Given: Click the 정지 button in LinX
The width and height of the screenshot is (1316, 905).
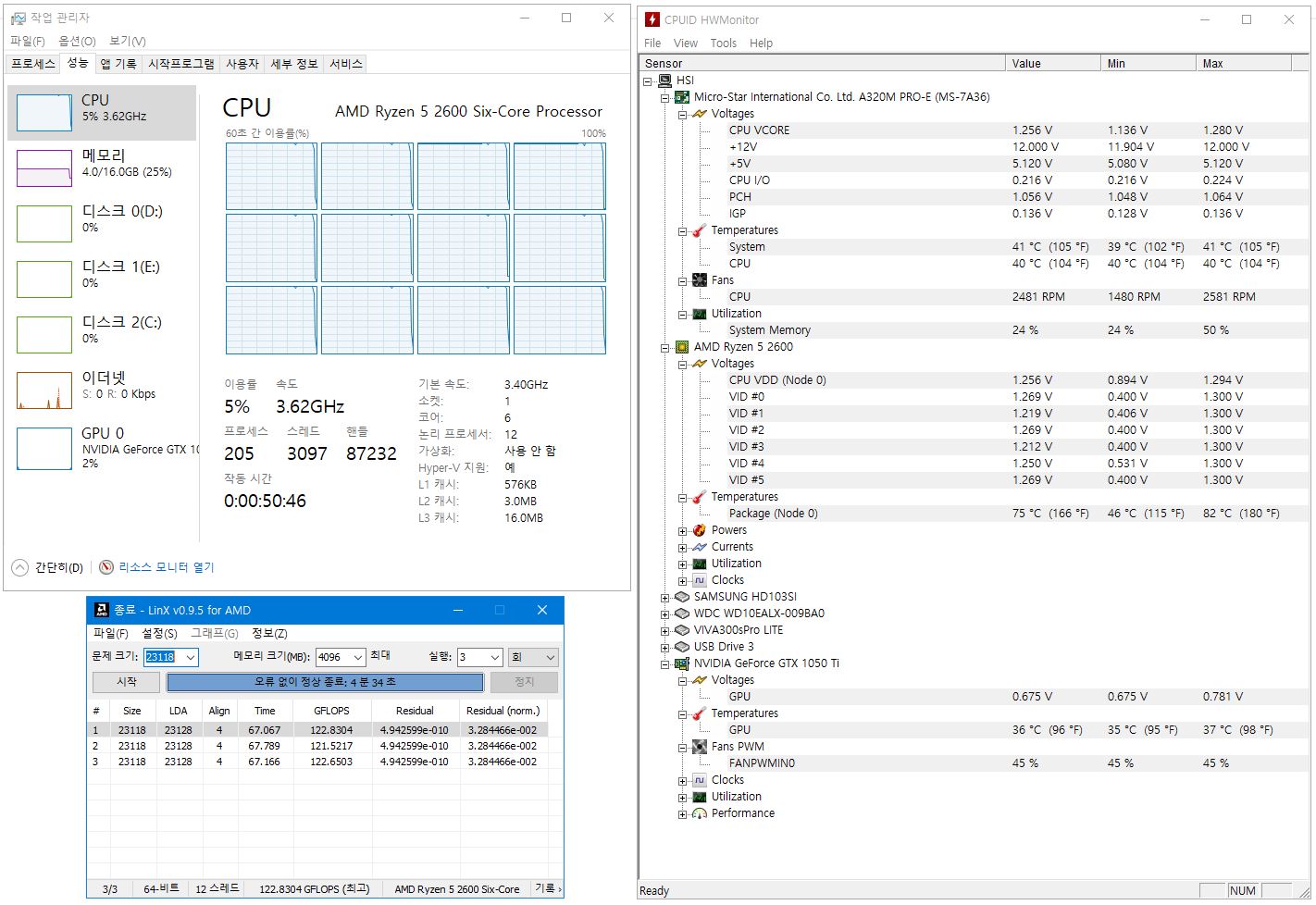Looking at the screenshot, I should coord(524,682).
